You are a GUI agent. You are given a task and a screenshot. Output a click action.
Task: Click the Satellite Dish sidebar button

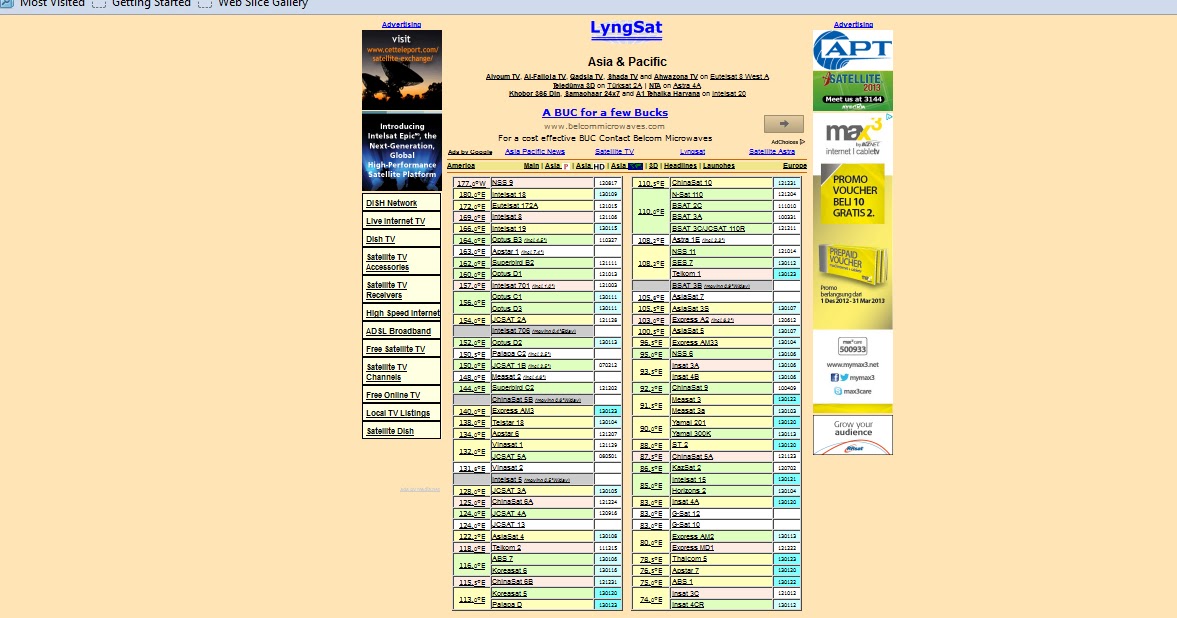[x=402, y=431]
